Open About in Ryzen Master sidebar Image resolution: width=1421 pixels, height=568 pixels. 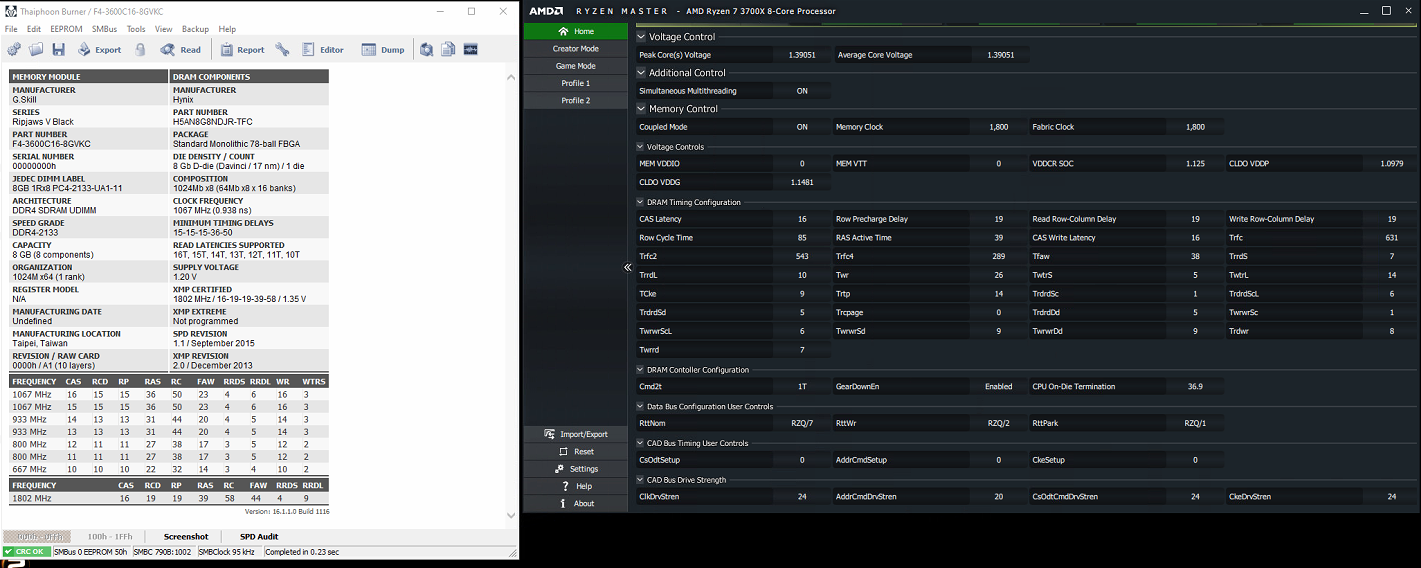click(575, 503)
